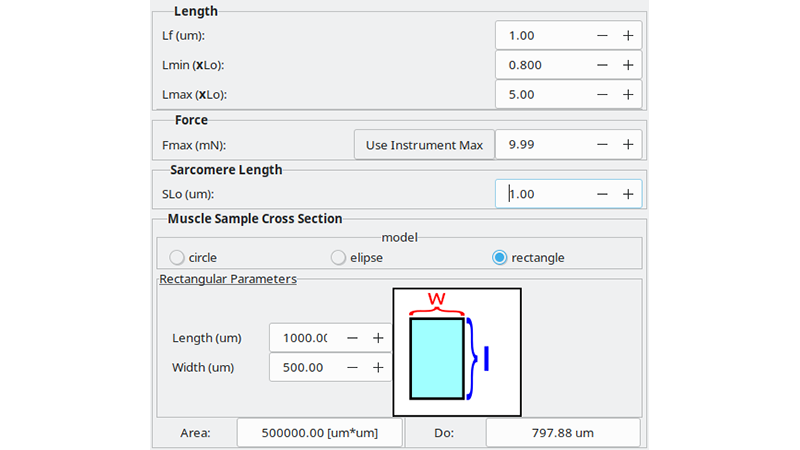Decrease rectangular Width (um) with minus
The height and width of the screenshot is (450, 800).
352,367
